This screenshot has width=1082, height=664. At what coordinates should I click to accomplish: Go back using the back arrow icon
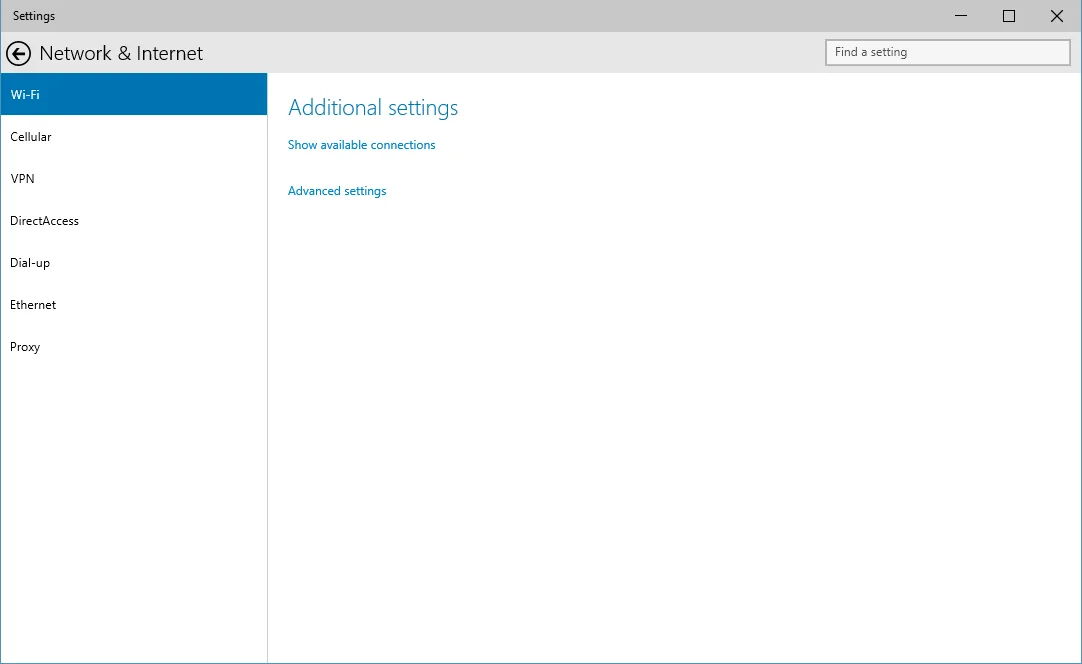click(19, 53)
